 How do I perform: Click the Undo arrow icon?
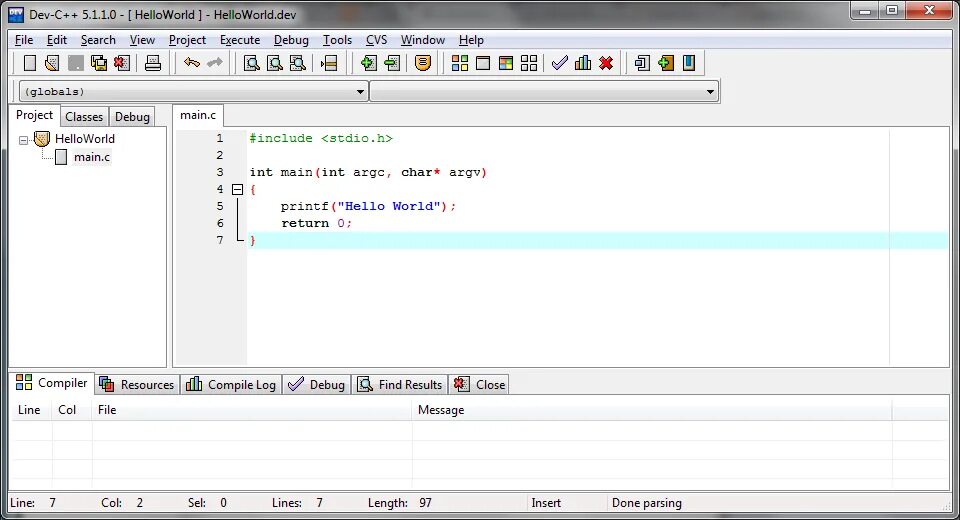(x=192, y=63)
